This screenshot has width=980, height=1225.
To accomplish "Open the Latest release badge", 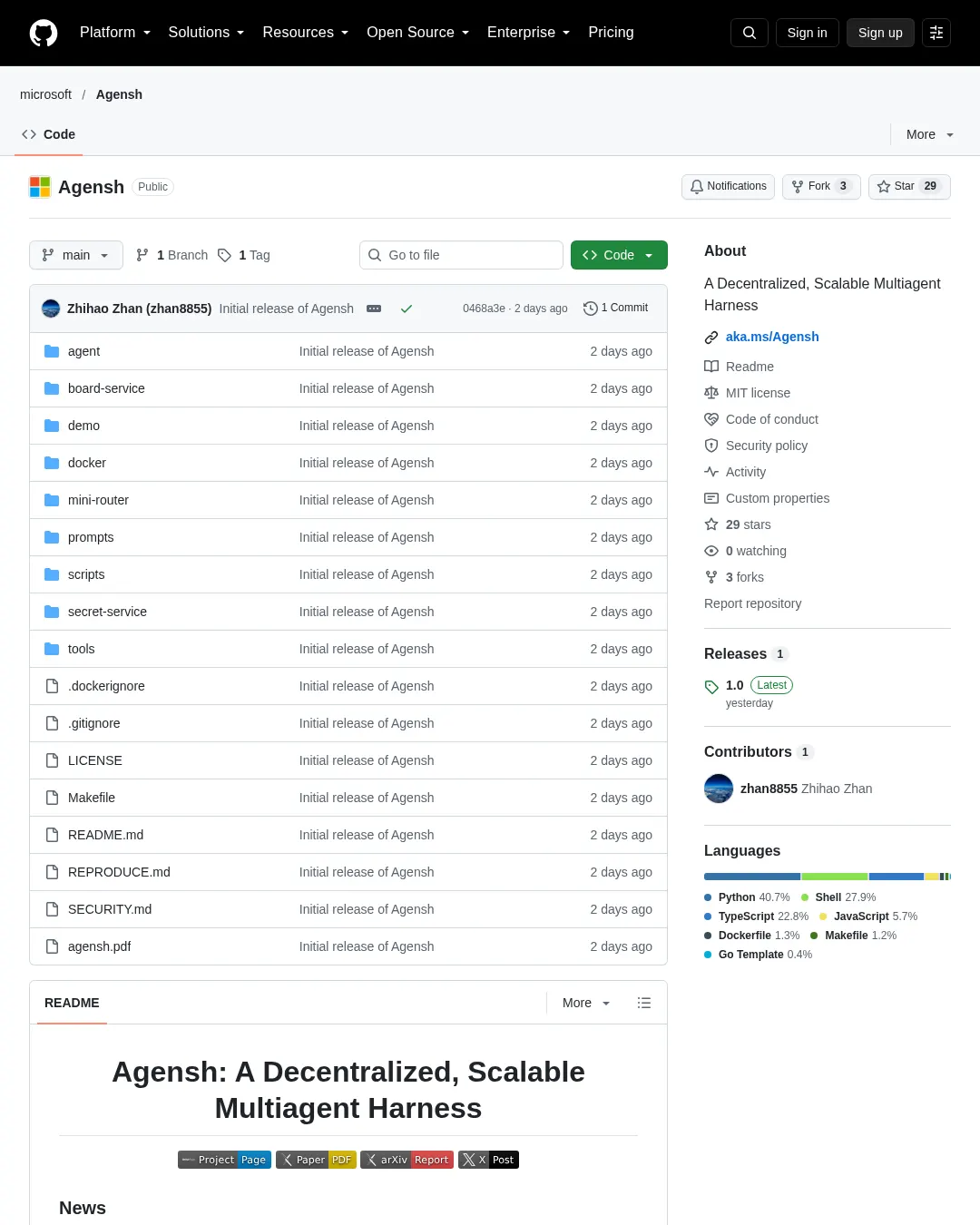I will (771, 685).
